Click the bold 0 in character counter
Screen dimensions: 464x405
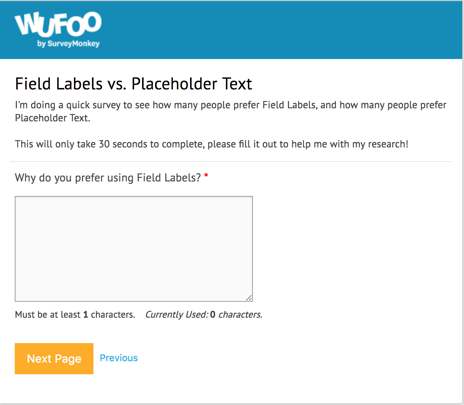[x=213, y=315]
